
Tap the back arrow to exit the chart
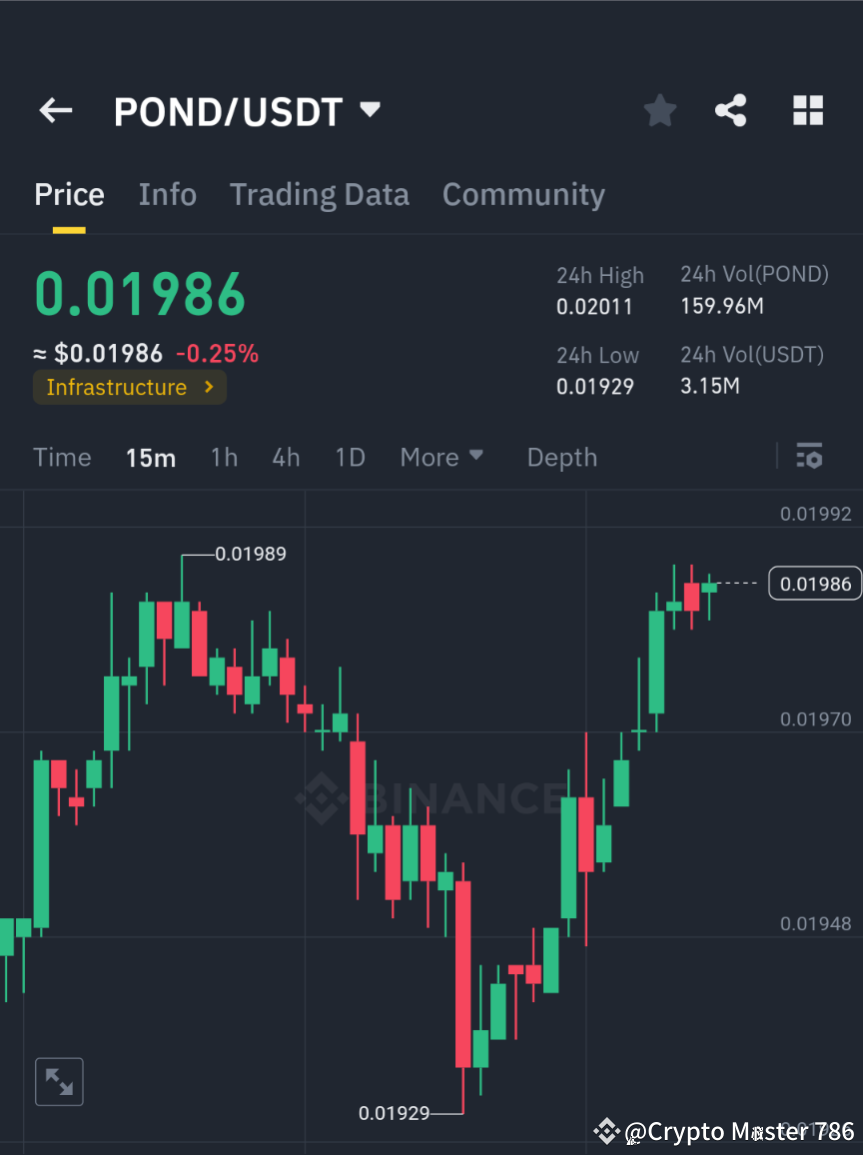(55, 110)
